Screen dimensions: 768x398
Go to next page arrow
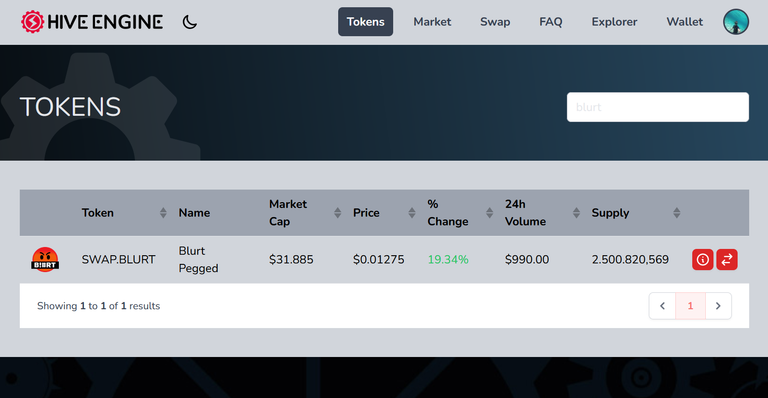tap(718, 306)
